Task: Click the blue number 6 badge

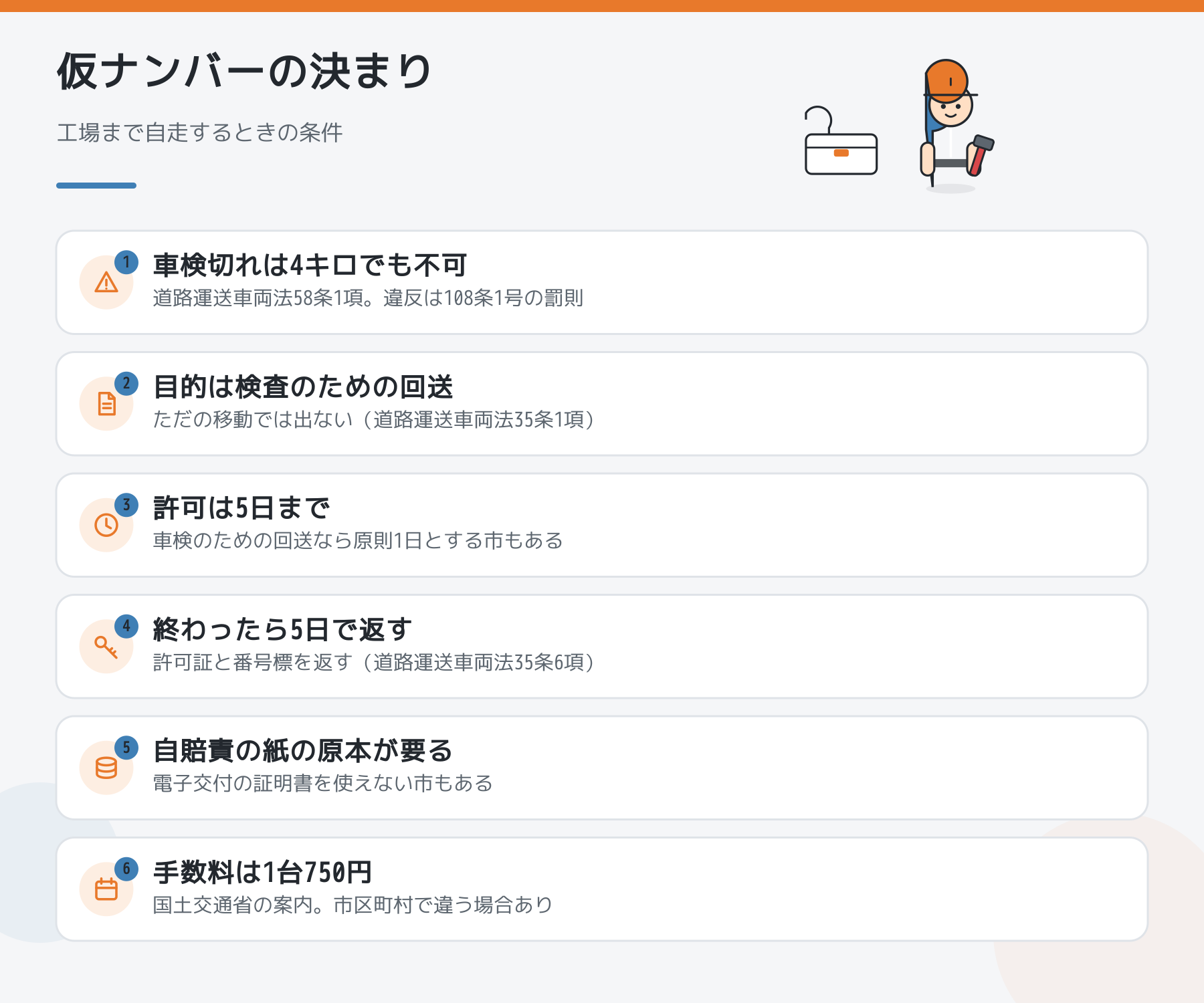Action: pyautogui.click(x=126, y=869)
